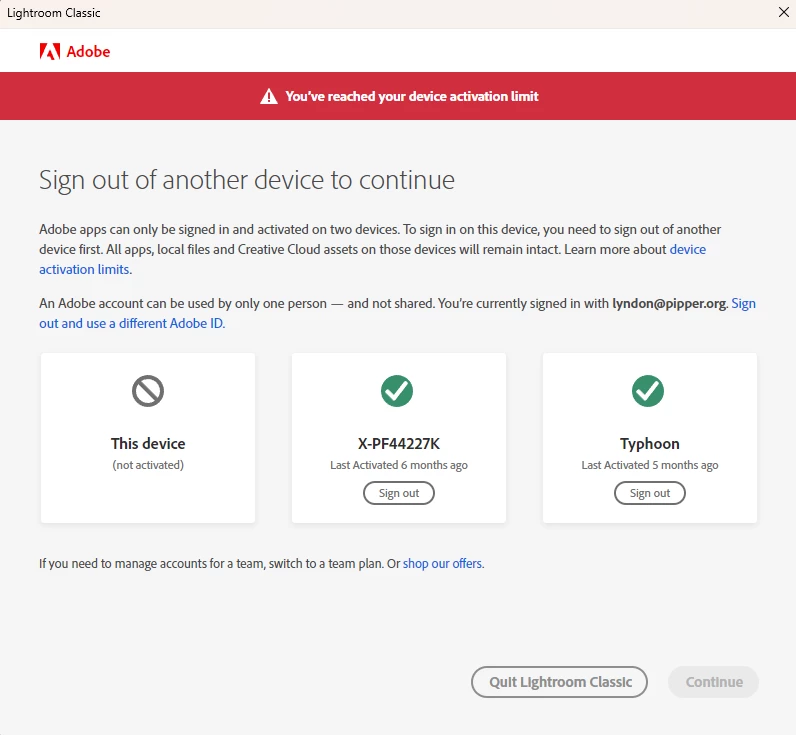Open the shop our offers link

[443, 563]
